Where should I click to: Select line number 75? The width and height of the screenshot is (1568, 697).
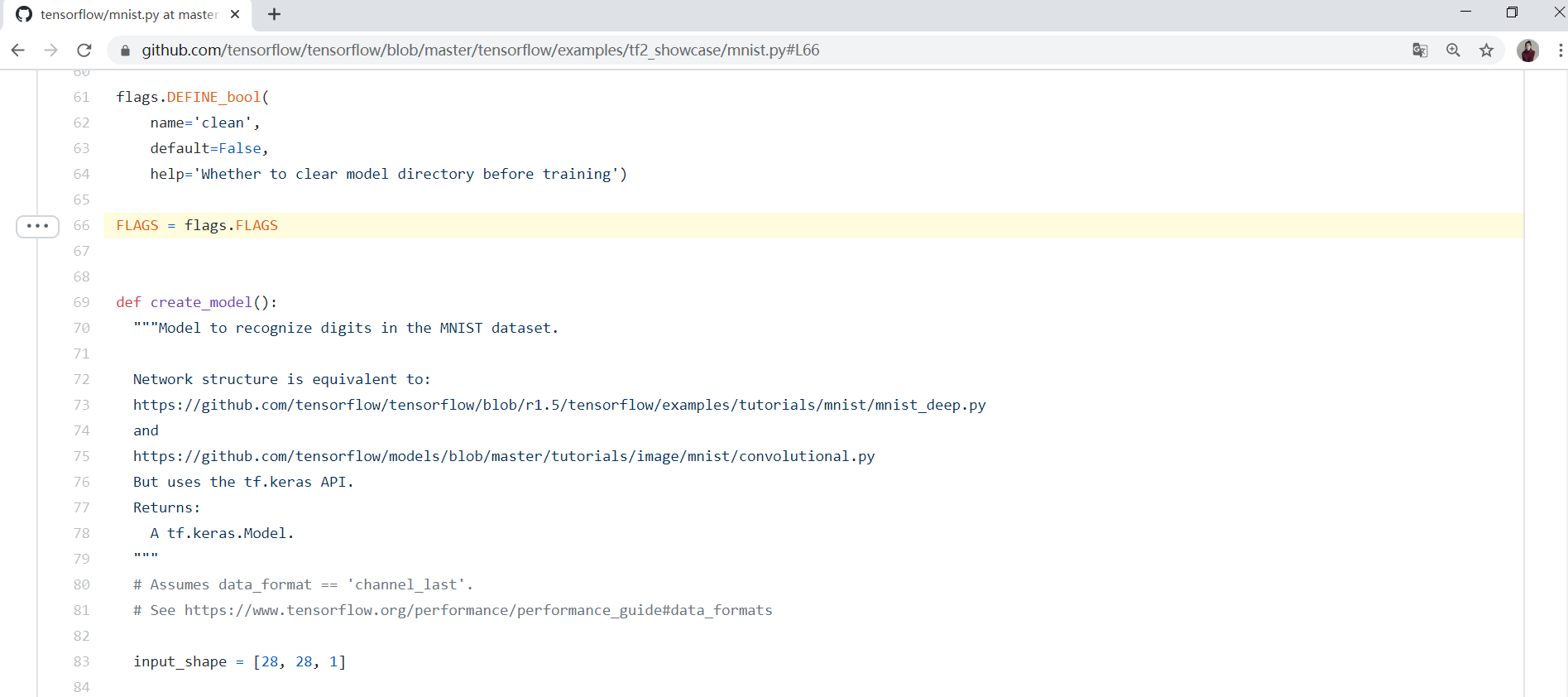coord(81,457)
